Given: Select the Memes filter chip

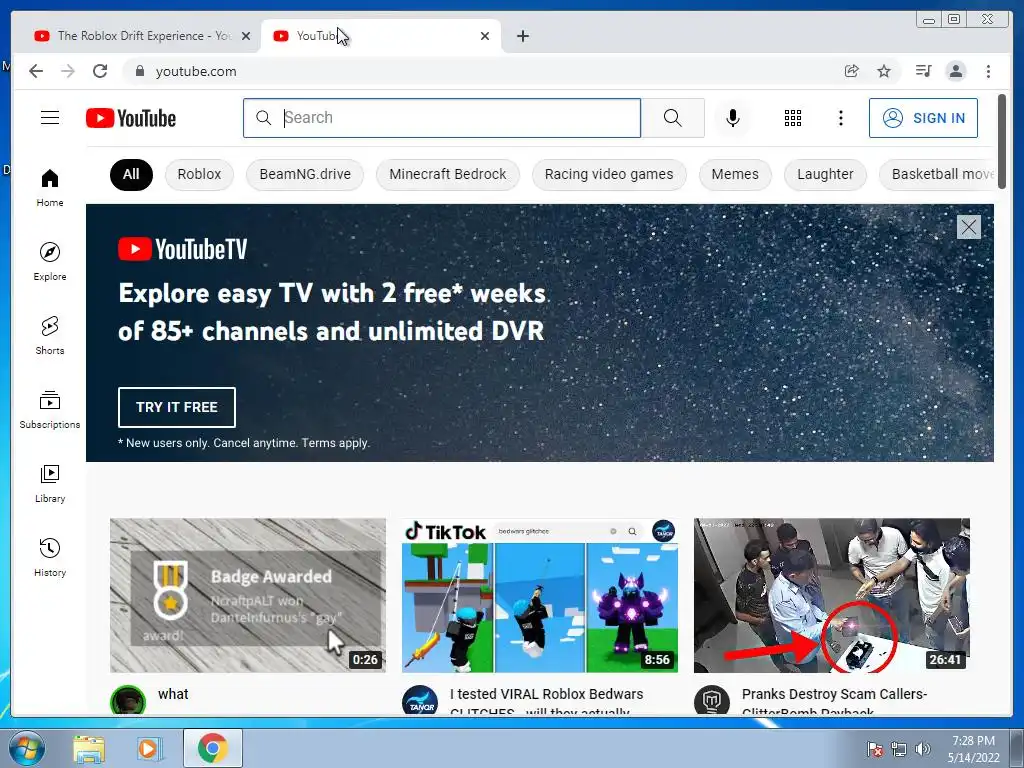Looking at the screenshot, I should [x=735, y=174].
